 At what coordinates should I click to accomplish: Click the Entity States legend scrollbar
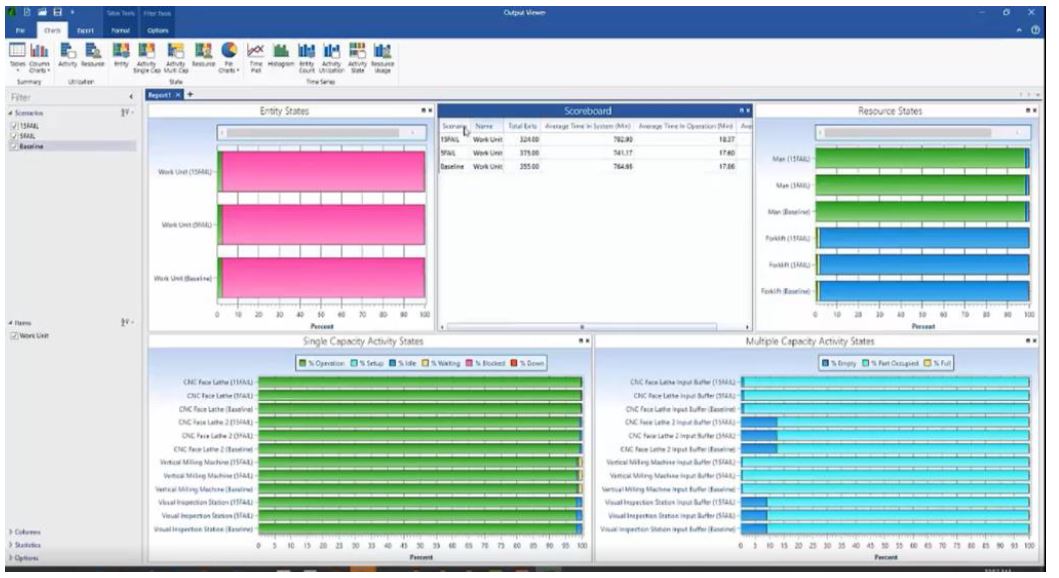[321, 133]
